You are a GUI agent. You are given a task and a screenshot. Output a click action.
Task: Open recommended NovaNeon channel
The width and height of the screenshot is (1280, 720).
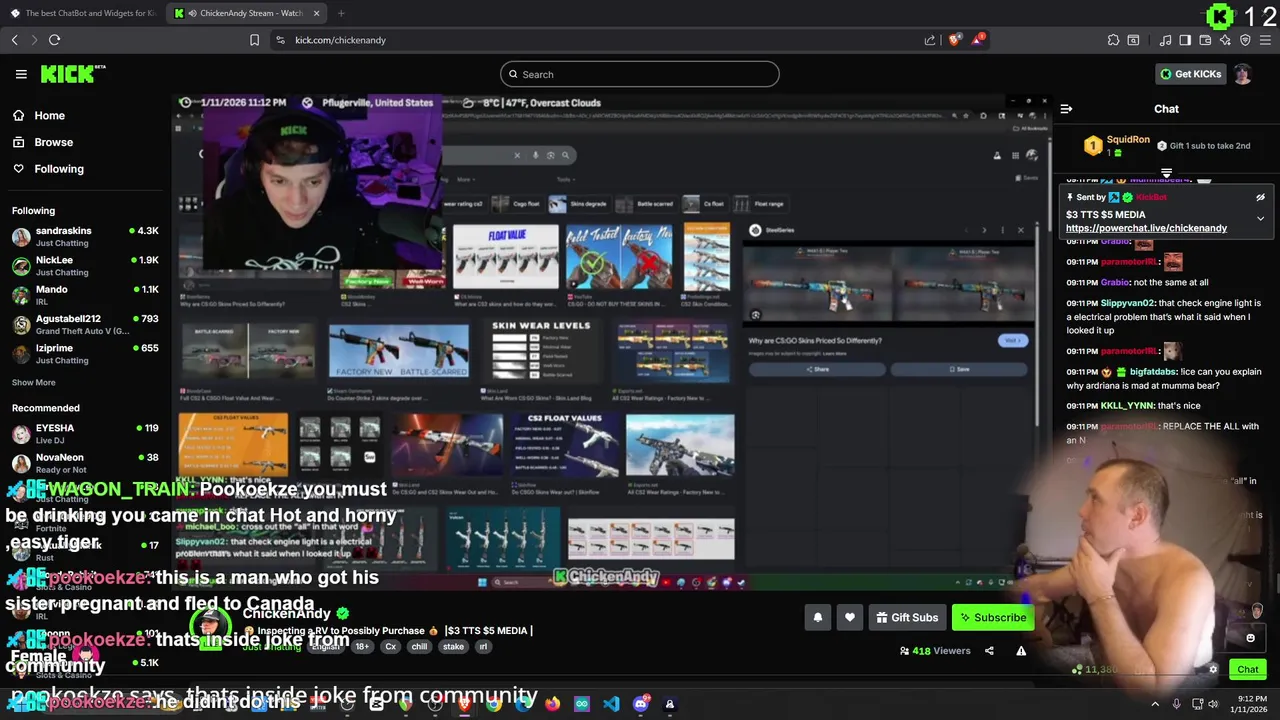click(85, 463)
